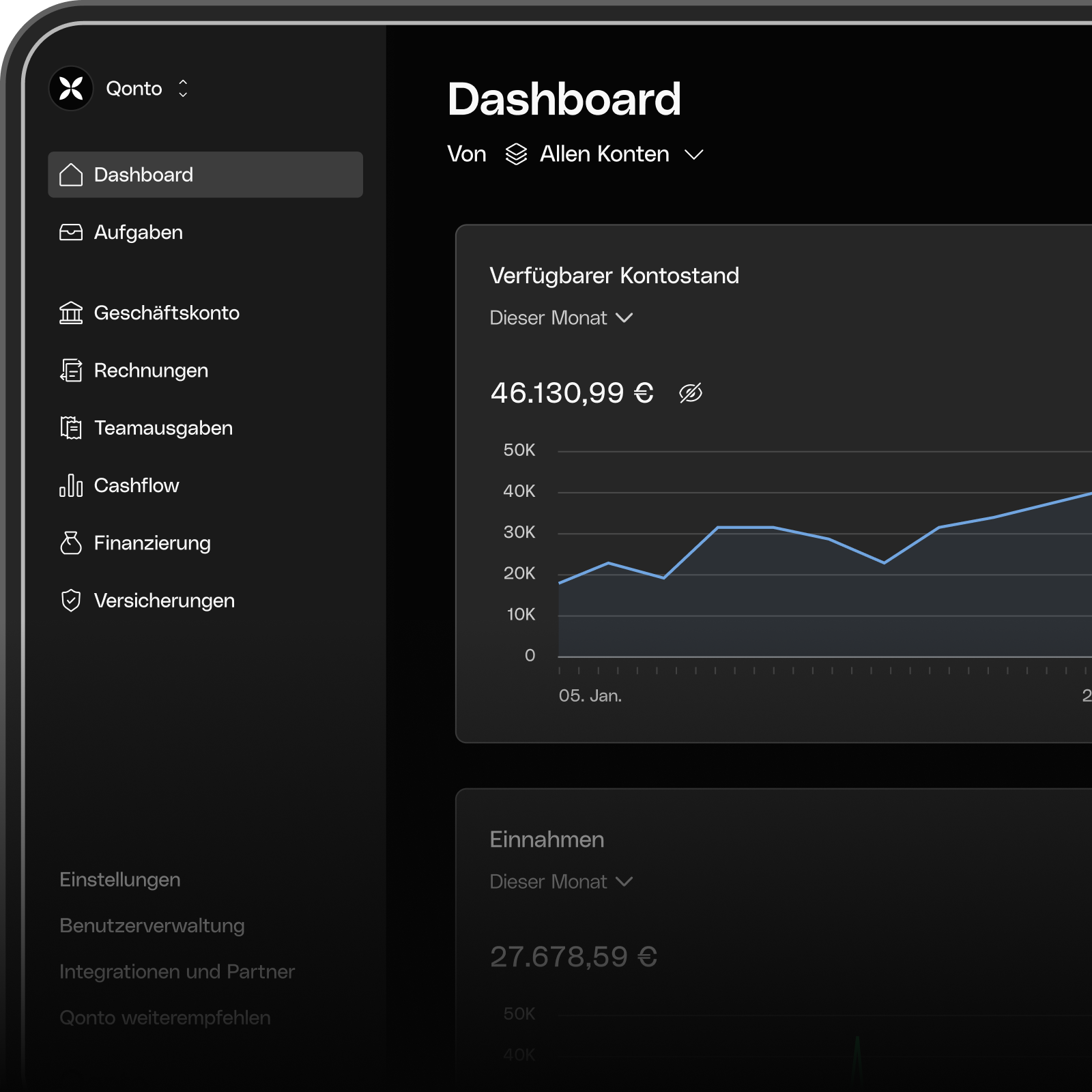
Task: Click the Versicherungen shield icon
Action: (72, 601)
